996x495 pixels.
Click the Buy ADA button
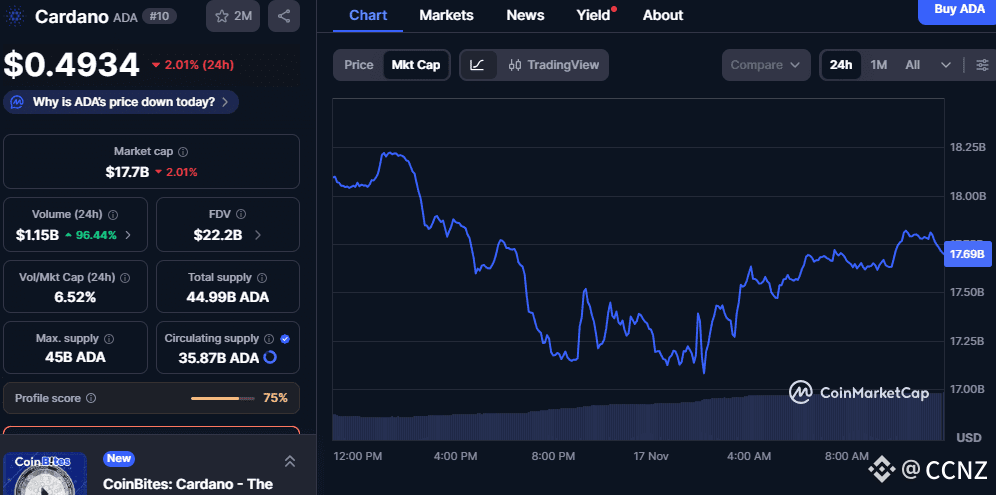[957, 10]
